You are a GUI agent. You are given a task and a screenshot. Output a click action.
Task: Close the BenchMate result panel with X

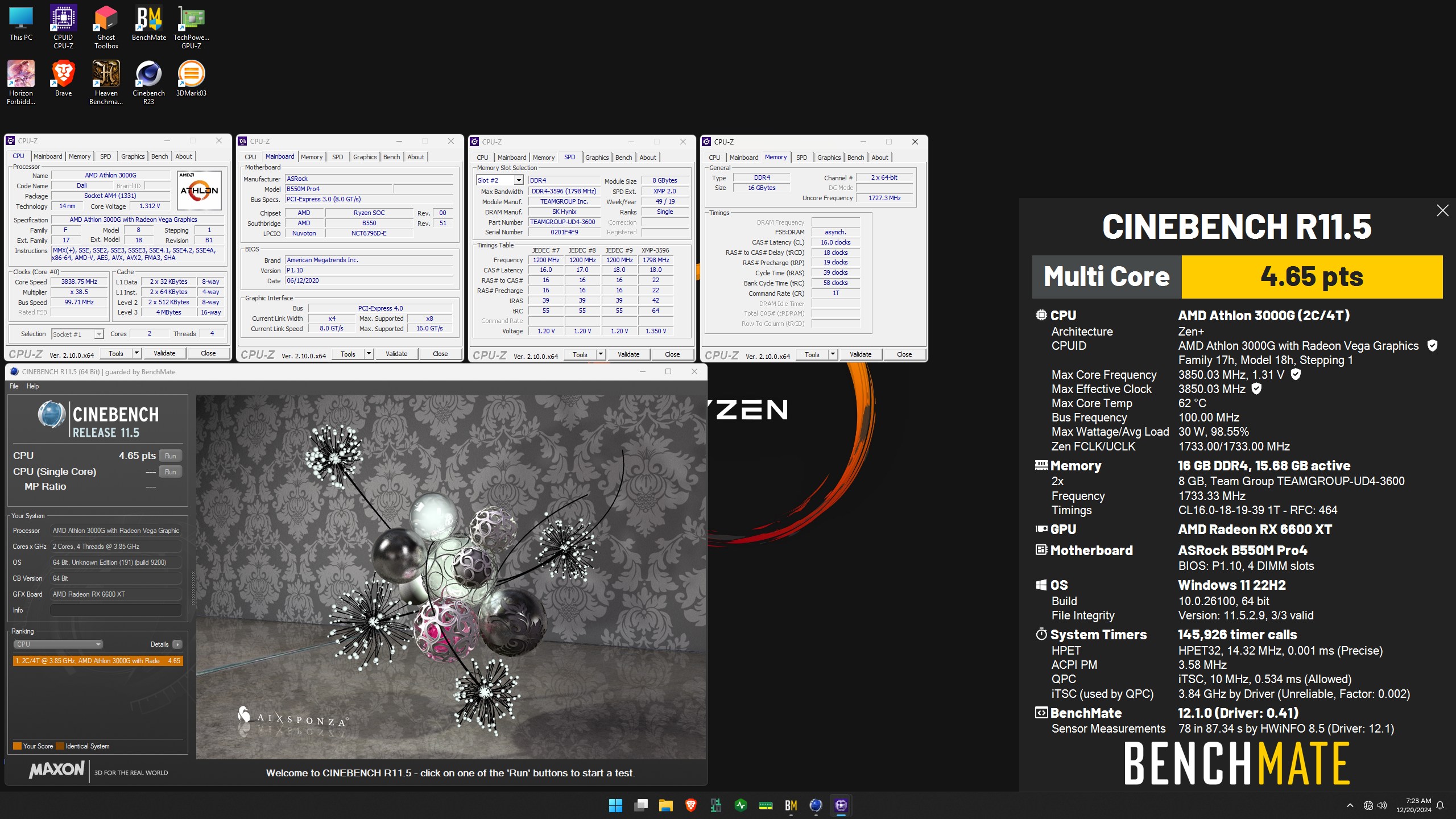pos(1442,210)
